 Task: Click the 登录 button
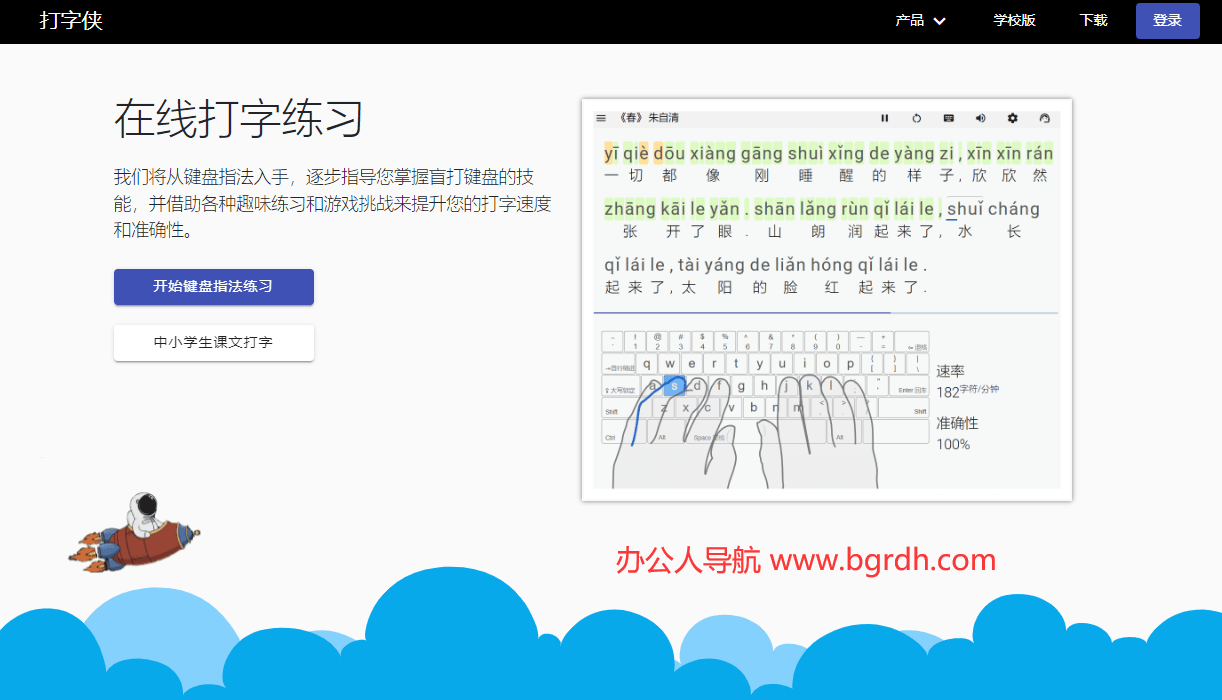tap(1167, 20)
